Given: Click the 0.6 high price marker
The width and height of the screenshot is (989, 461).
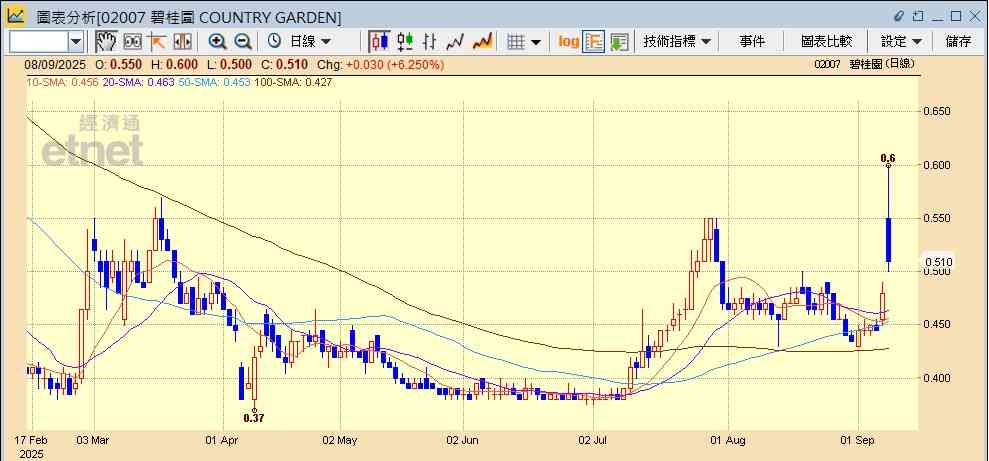Looking at the screenshot, I should (x=888, y=158).
